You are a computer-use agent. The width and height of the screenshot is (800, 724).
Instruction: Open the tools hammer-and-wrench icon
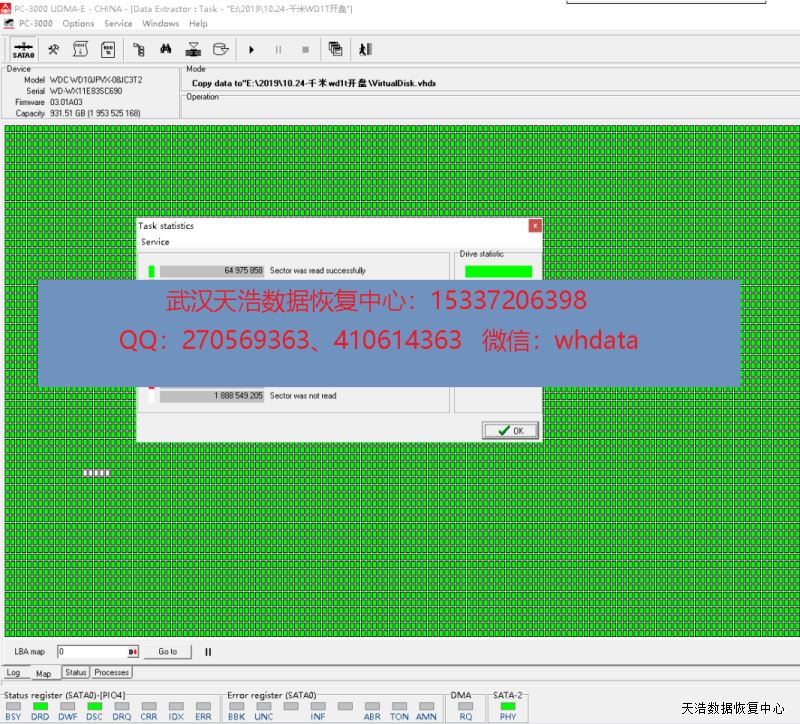point(54,49)
